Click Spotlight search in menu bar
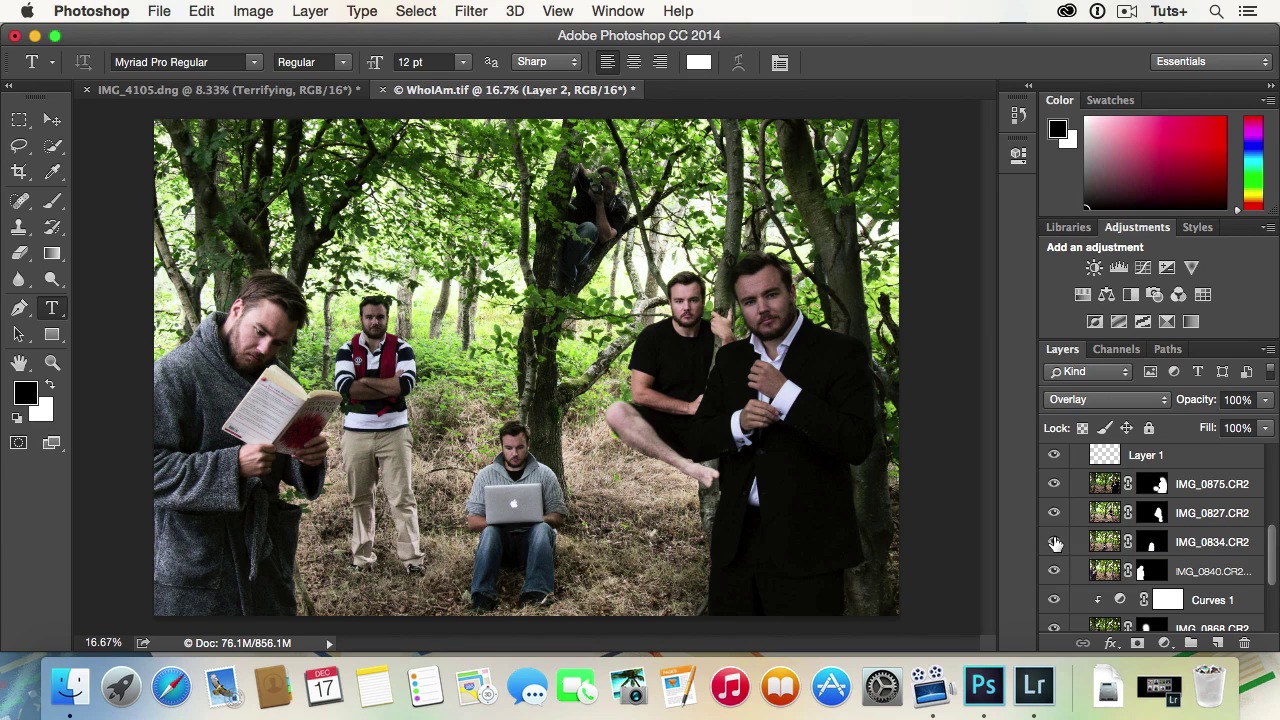1280x720 pixels. [x=1216, y=11]
